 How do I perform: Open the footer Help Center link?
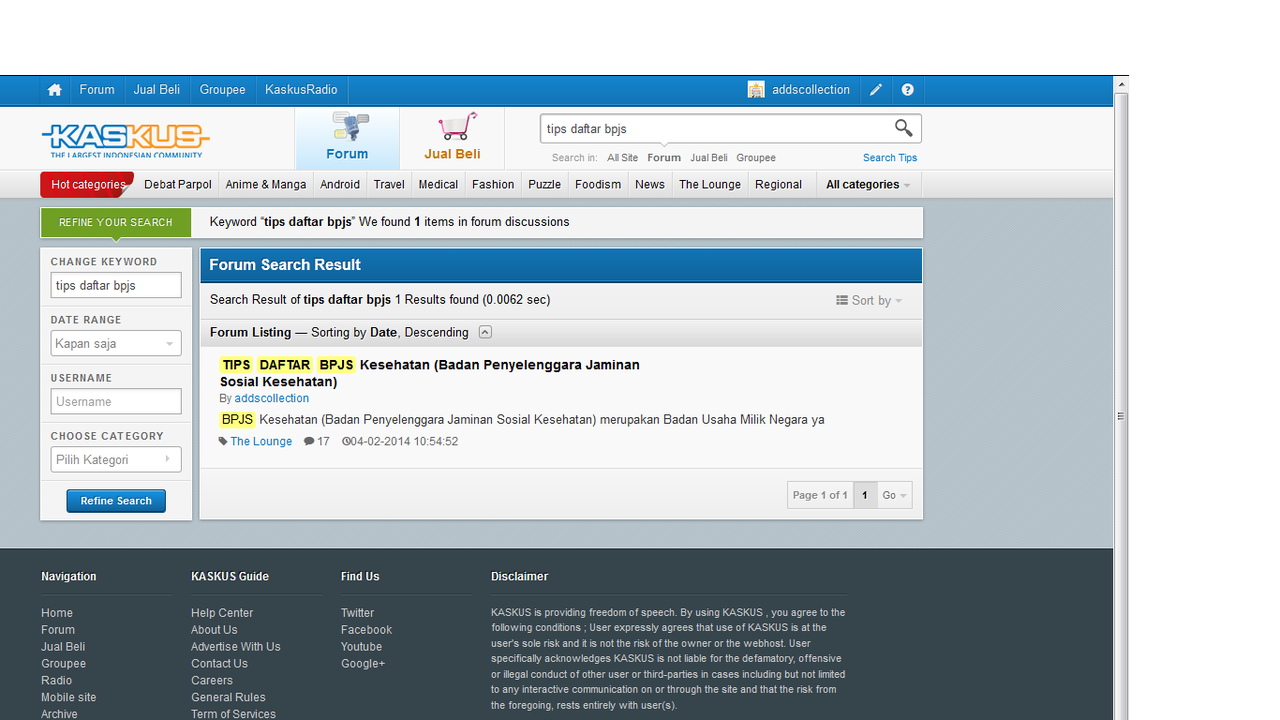pos(222,613)
